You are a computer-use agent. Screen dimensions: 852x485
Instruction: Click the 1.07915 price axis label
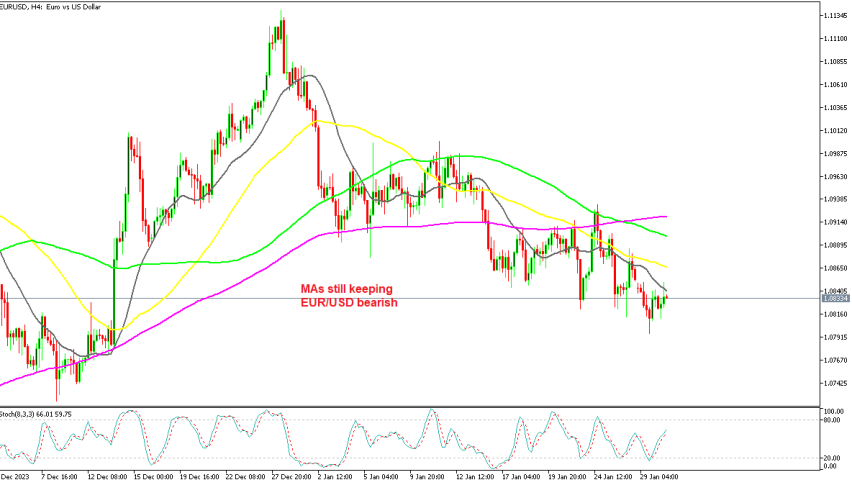tap(836, 337)
